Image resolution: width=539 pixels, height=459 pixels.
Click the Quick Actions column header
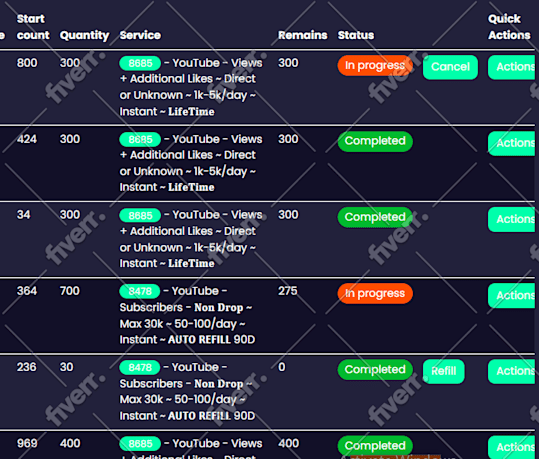509,27
